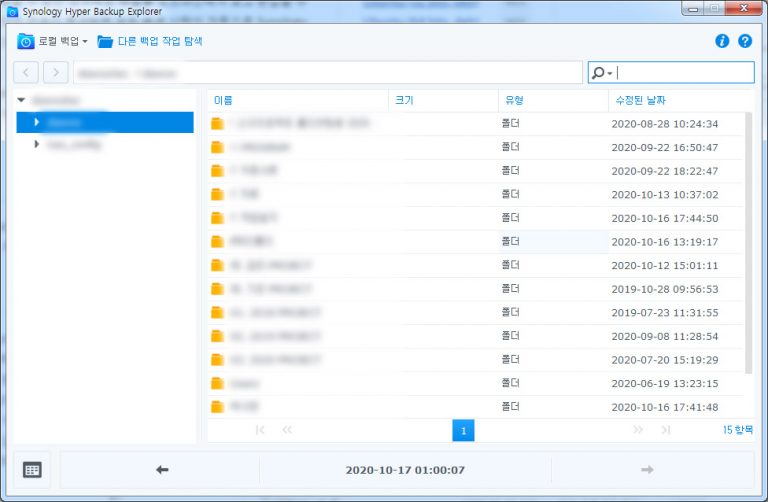The height and width of the screenshot is (502, 768).
Task: Click the blue folder browse icon
Action: pos(105,41)
